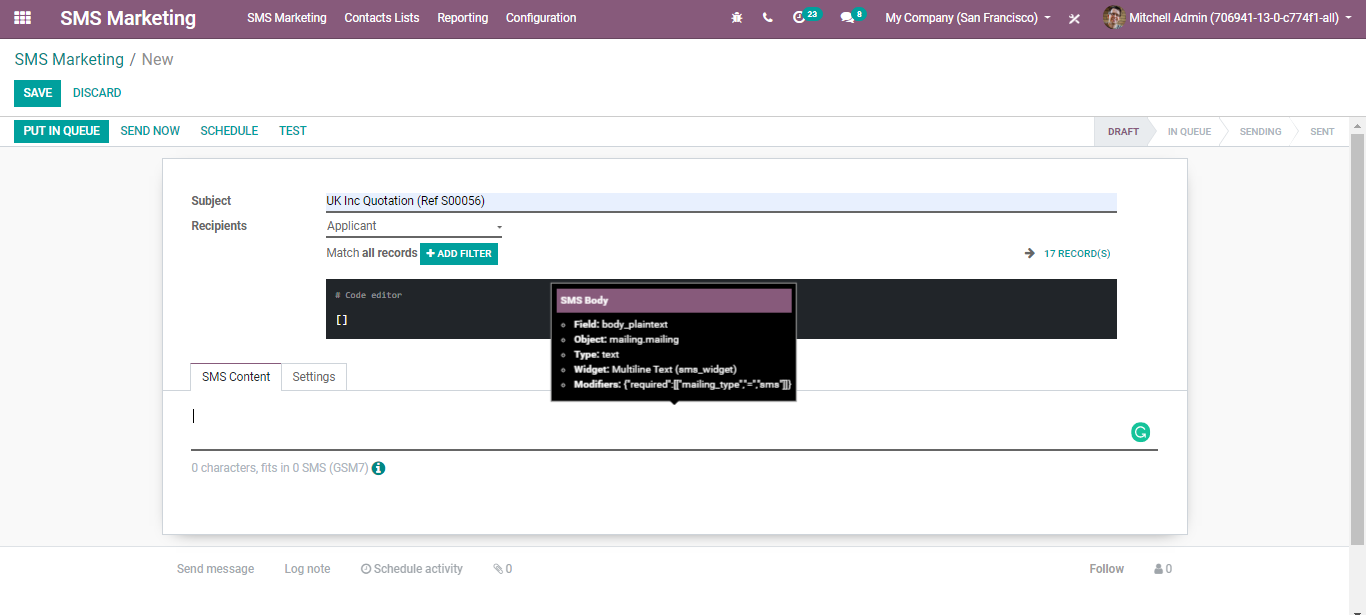Click the DISCARD button

97,93
